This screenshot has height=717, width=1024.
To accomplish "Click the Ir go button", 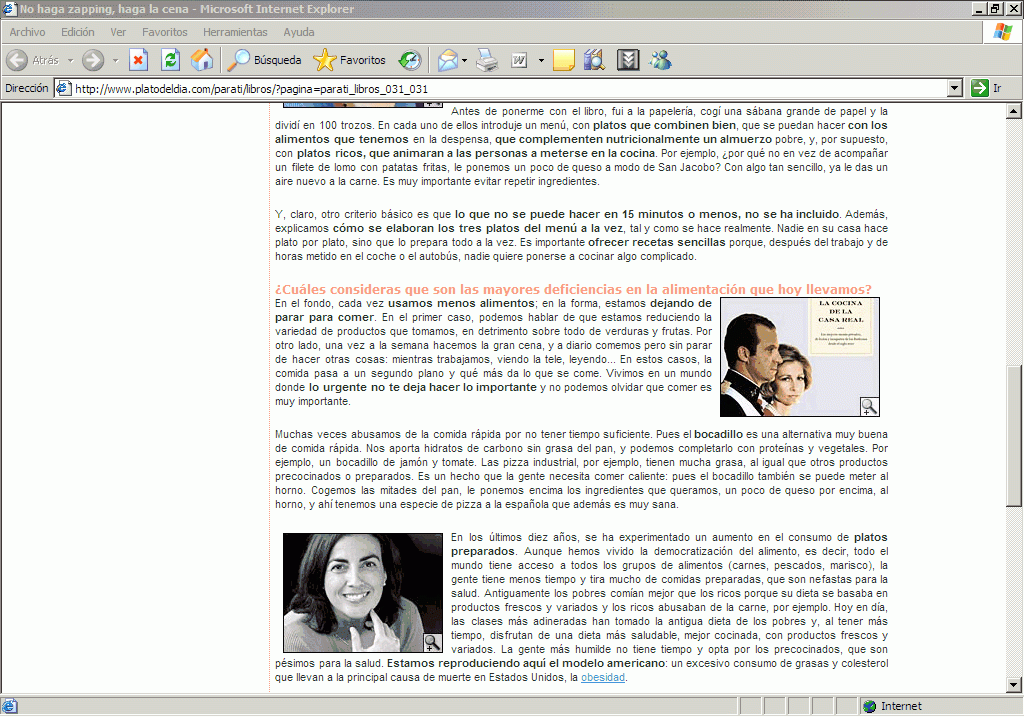I will click(986, 88).
